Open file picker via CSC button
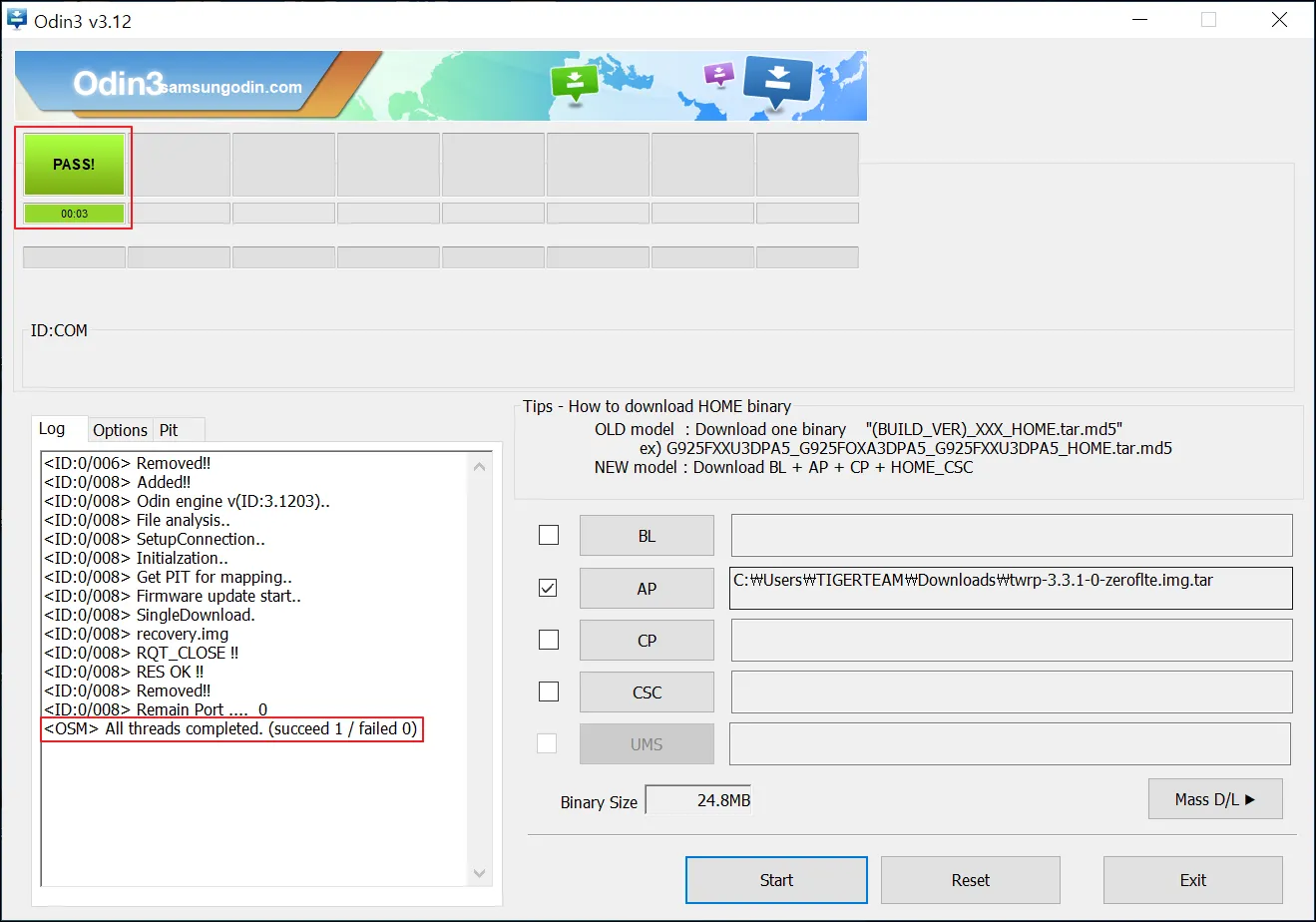 [647, 692]
